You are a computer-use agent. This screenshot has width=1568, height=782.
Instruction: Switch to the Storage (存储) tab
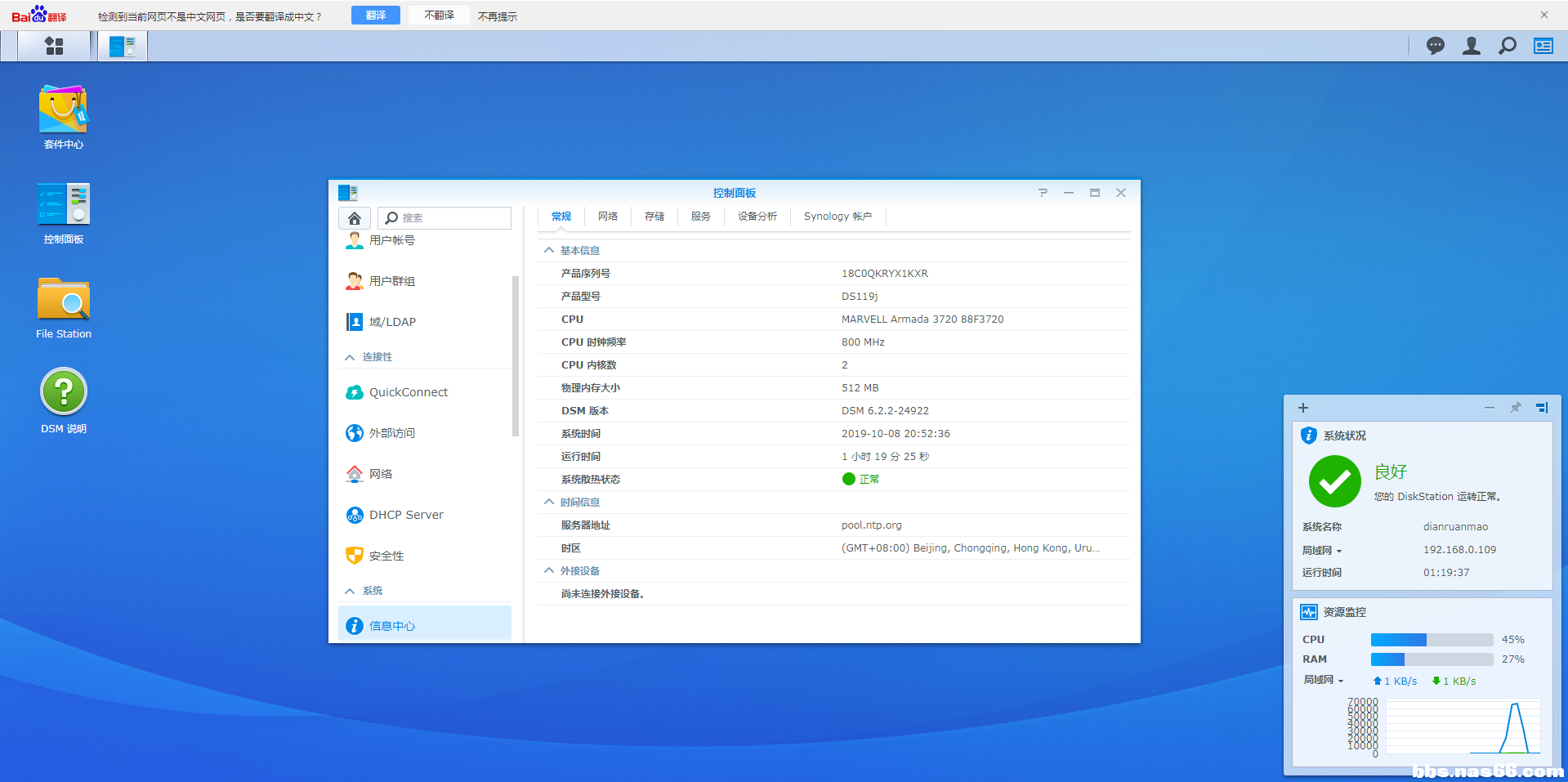tap(654, 217)
